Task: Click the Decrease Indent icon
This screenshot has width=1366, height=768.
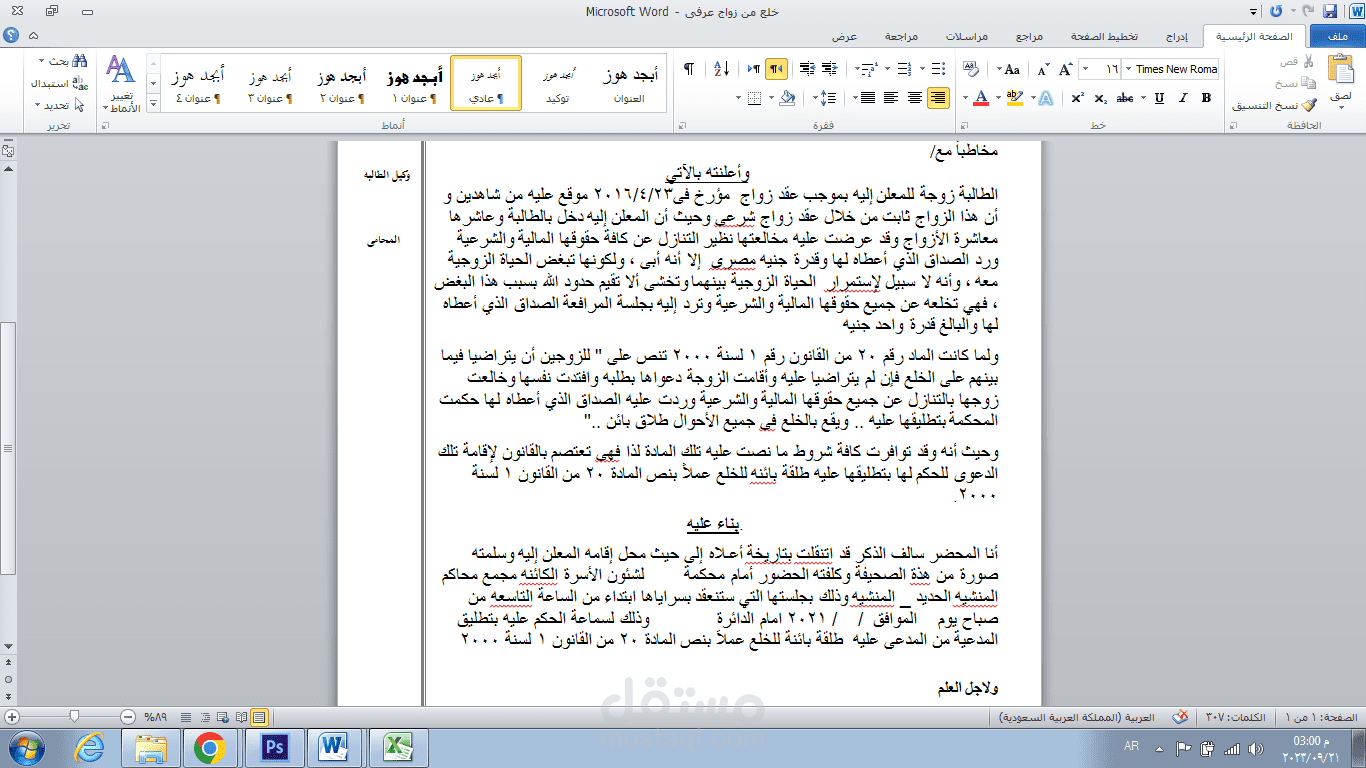Action: click(830, 69)
